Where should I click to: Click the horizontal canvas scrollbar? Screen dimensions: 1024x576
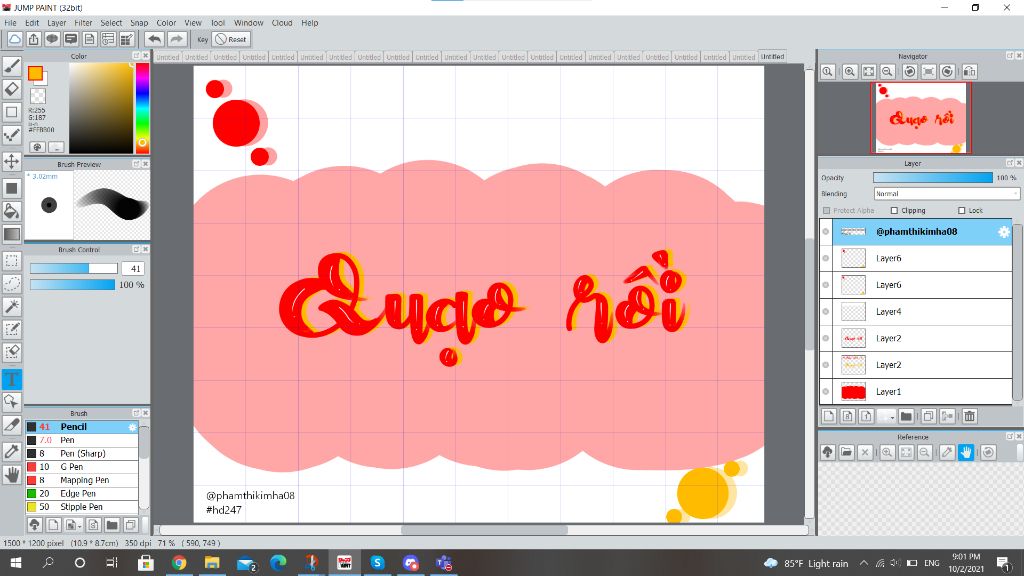pyautogui.click(x=484, y=530)
